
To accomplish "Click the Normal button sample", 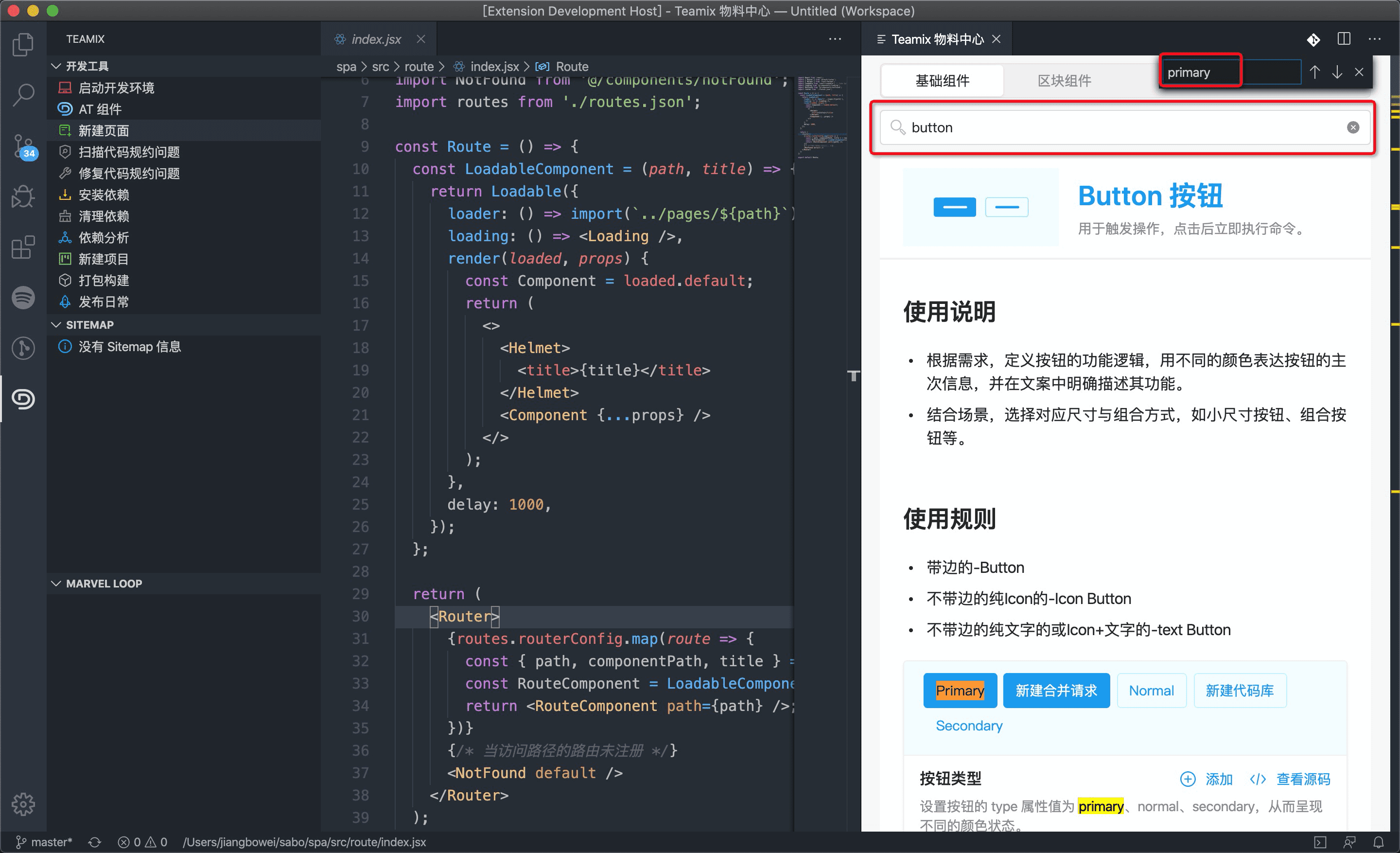I will click(1151, 691).
